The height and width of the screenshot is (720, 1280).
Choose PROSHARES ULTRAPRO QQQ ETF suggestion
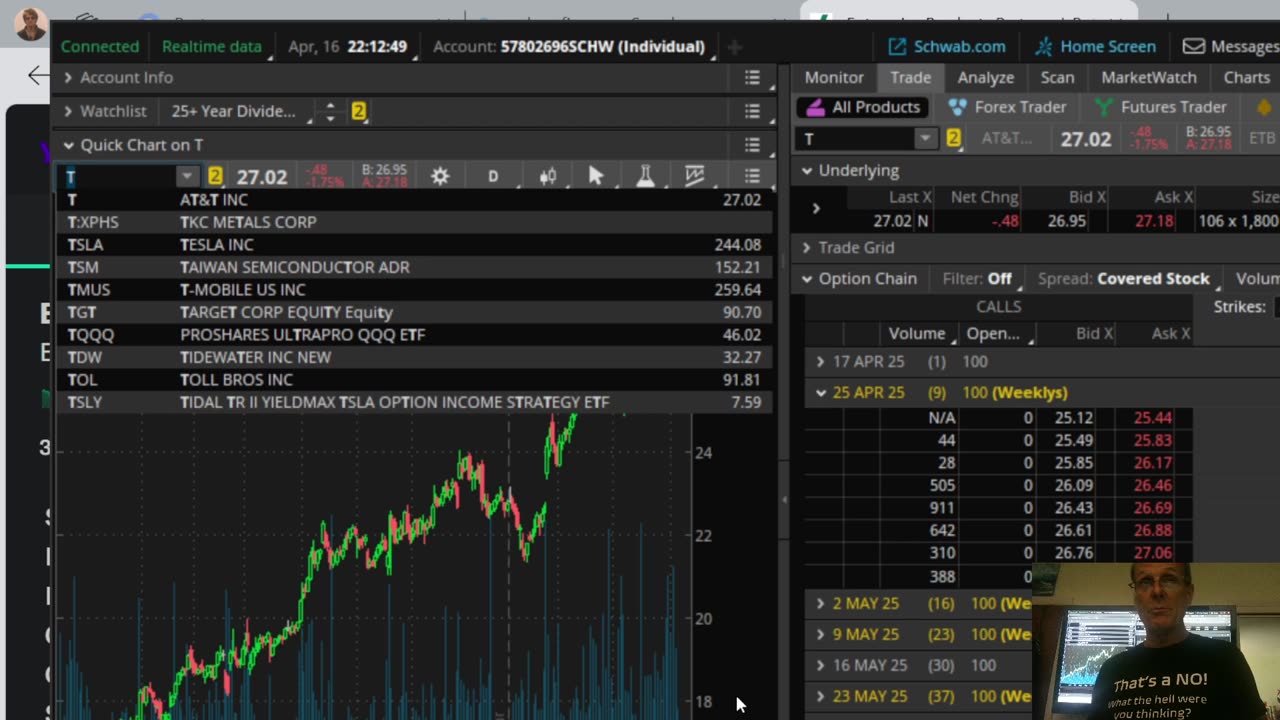pos(414,335)
